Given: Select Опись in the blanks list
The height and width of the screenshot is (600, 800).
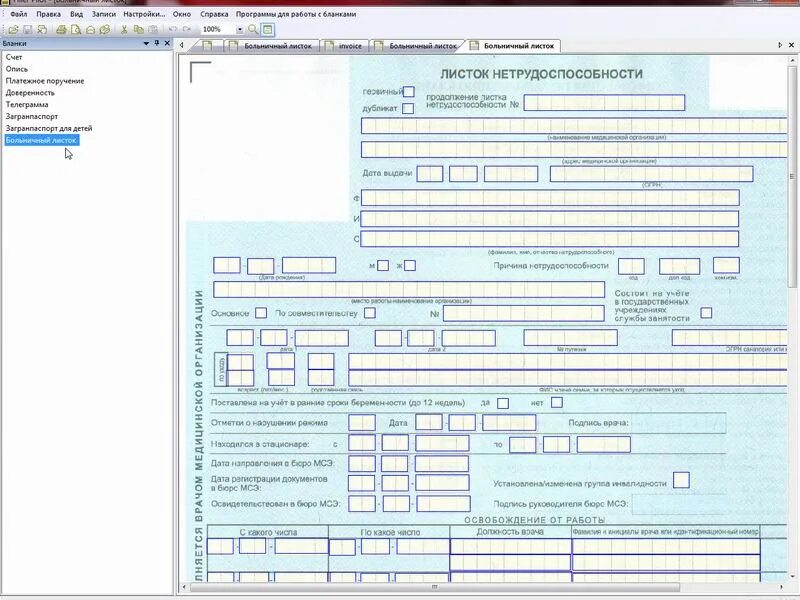Looking at the screenshot, I should click(x=17, y=69).
